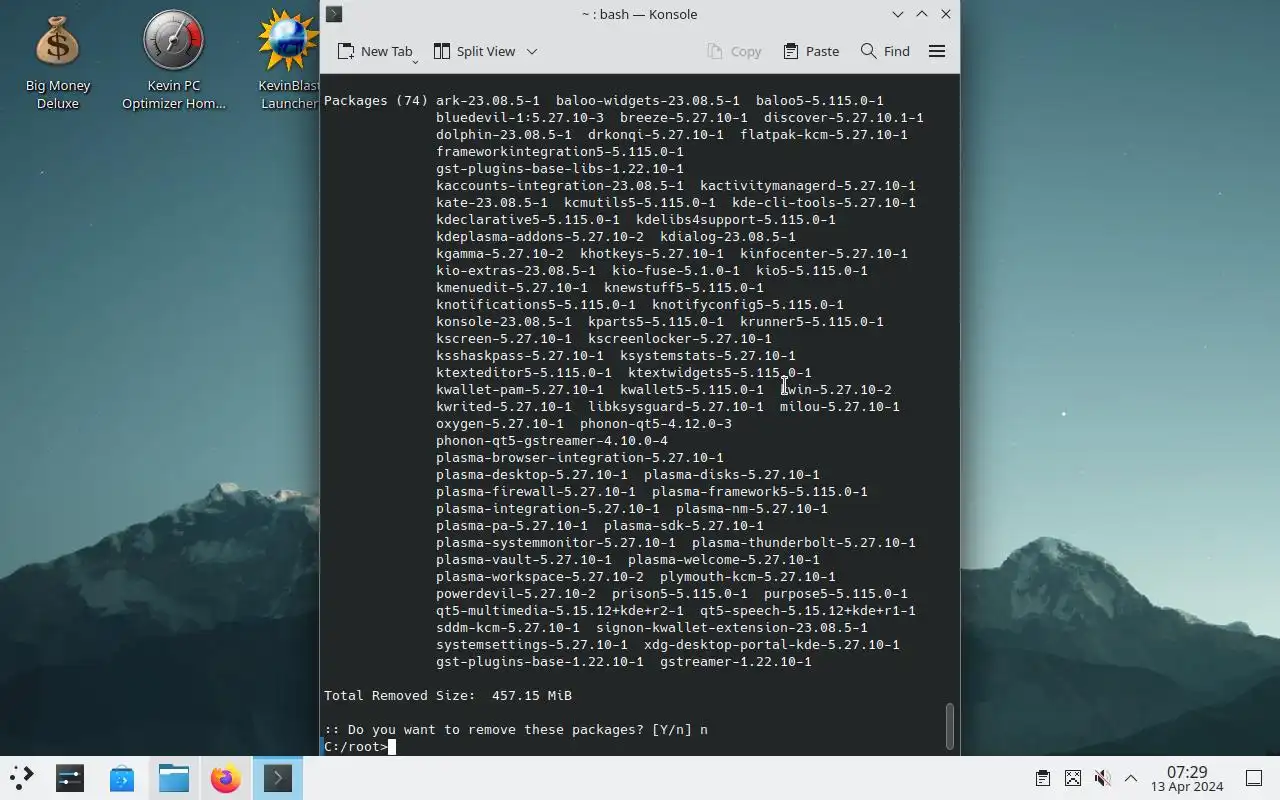Open a new Konsole tab
The height and width of the screenshot is (800, 1280).
(375, 51)
